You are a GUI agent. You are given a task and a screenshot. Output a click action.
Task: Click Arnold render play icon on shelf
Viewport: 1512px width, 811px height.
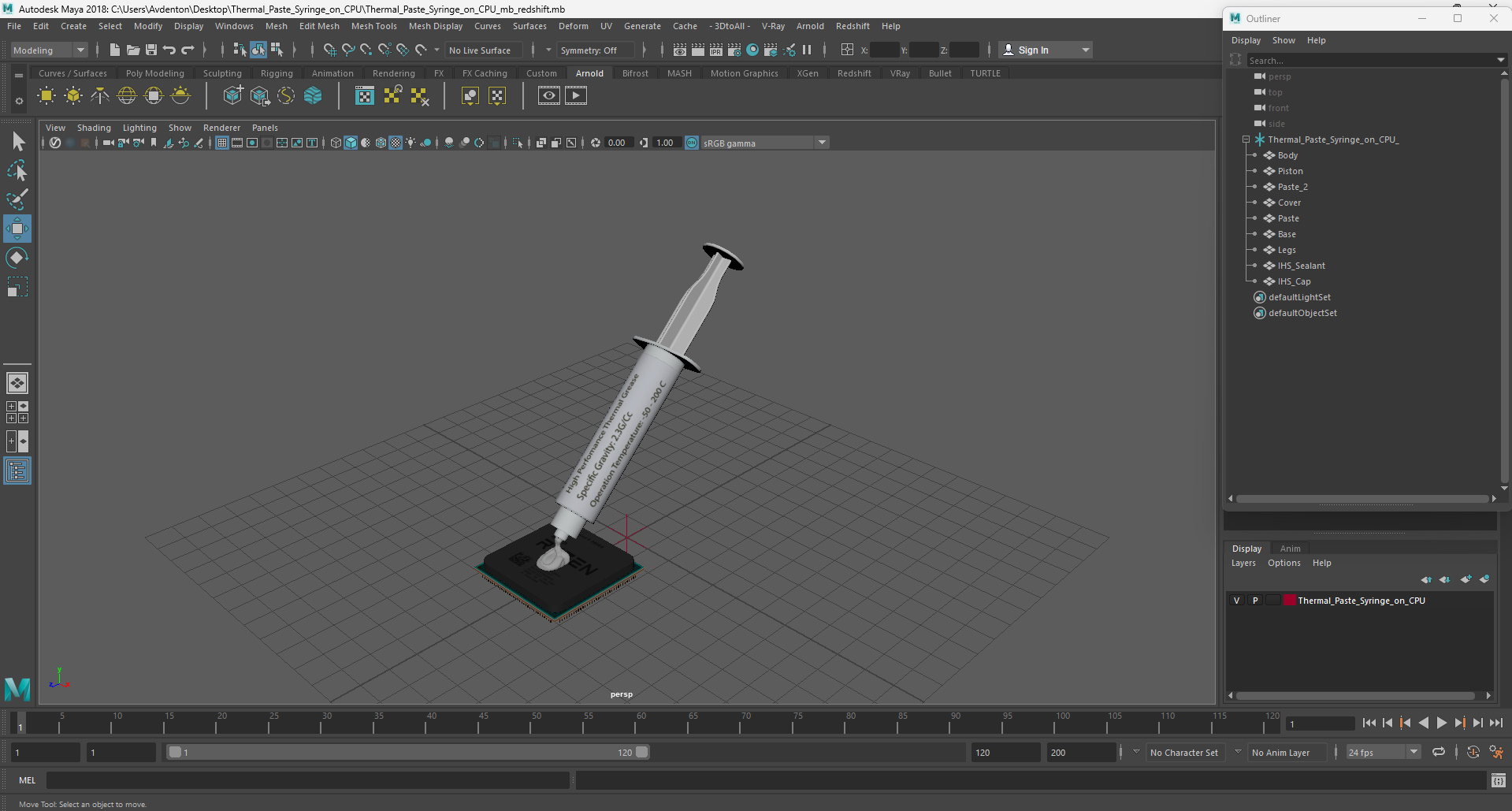click(576, 96)
